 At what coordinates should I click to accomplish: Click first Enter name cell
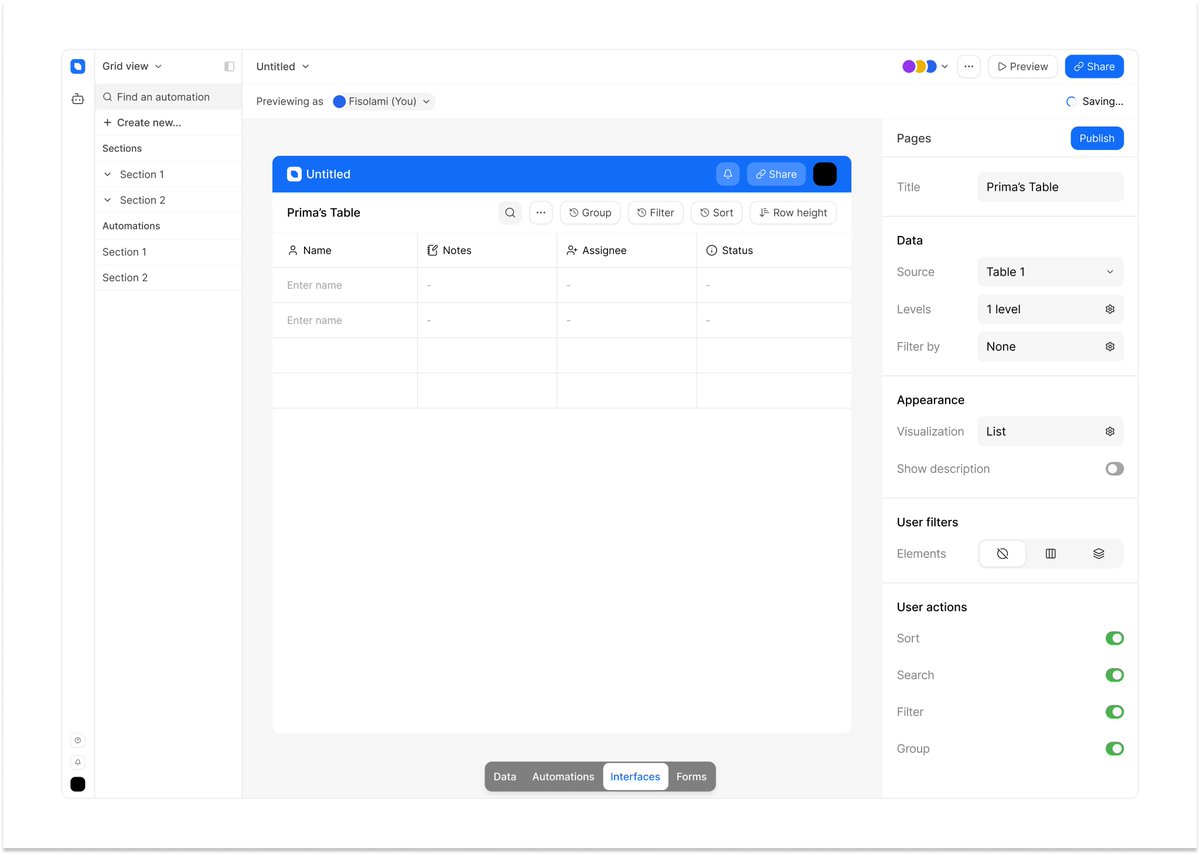coord(345,286)
